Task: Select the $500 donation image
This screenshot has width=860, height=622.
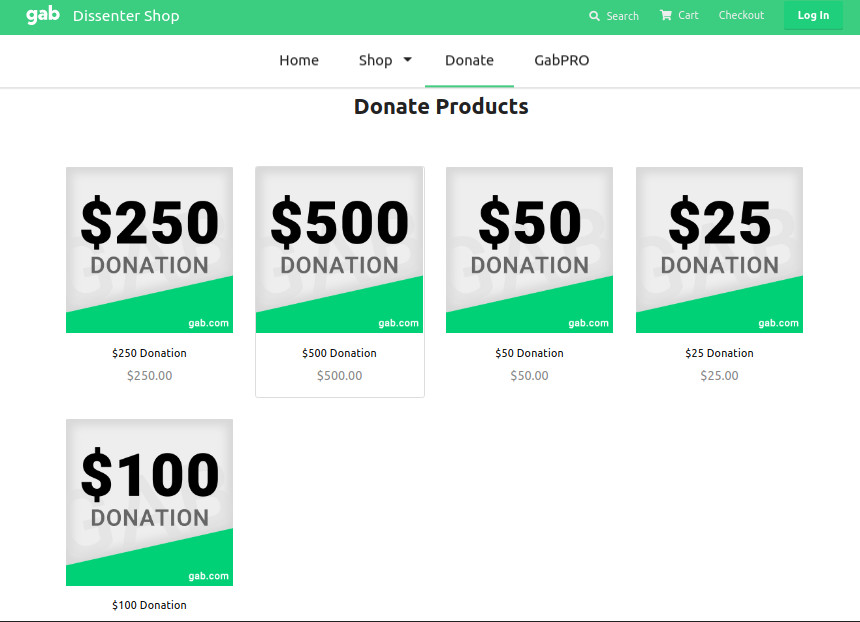Action: [x=340, y=250]
